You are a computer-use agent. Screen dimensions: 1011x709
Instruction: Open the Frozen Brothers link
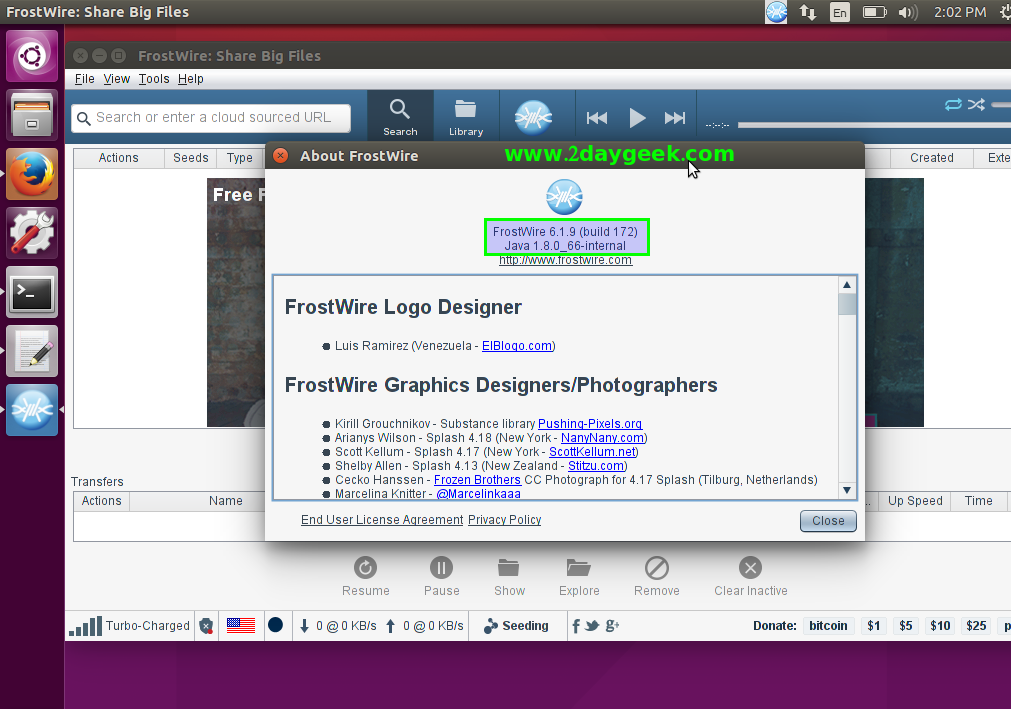pos(477,480)
